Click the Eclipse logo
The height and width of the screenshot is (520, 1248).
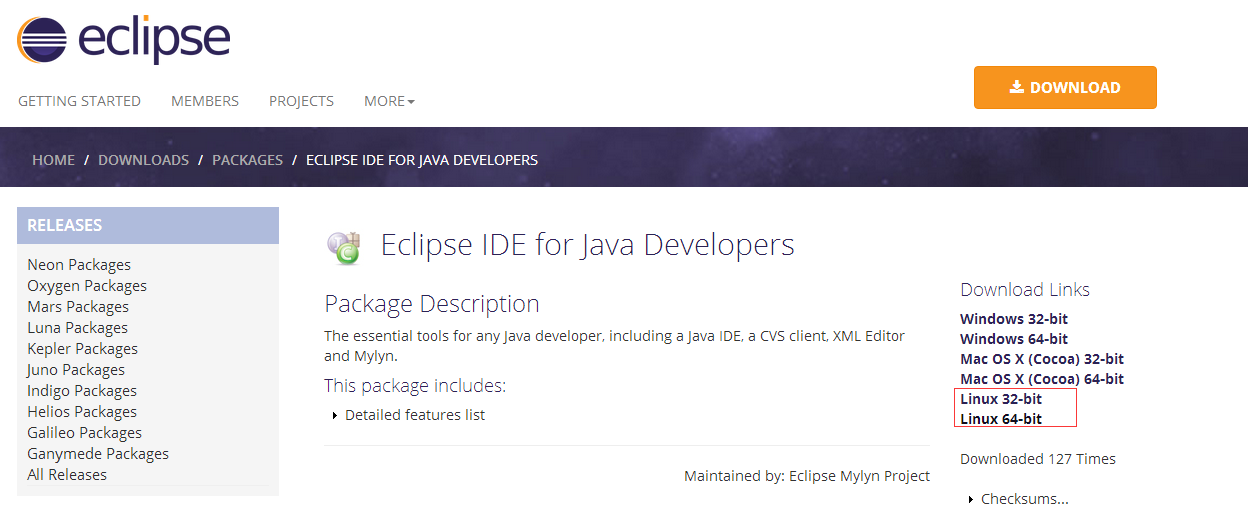tap(124, 38)
